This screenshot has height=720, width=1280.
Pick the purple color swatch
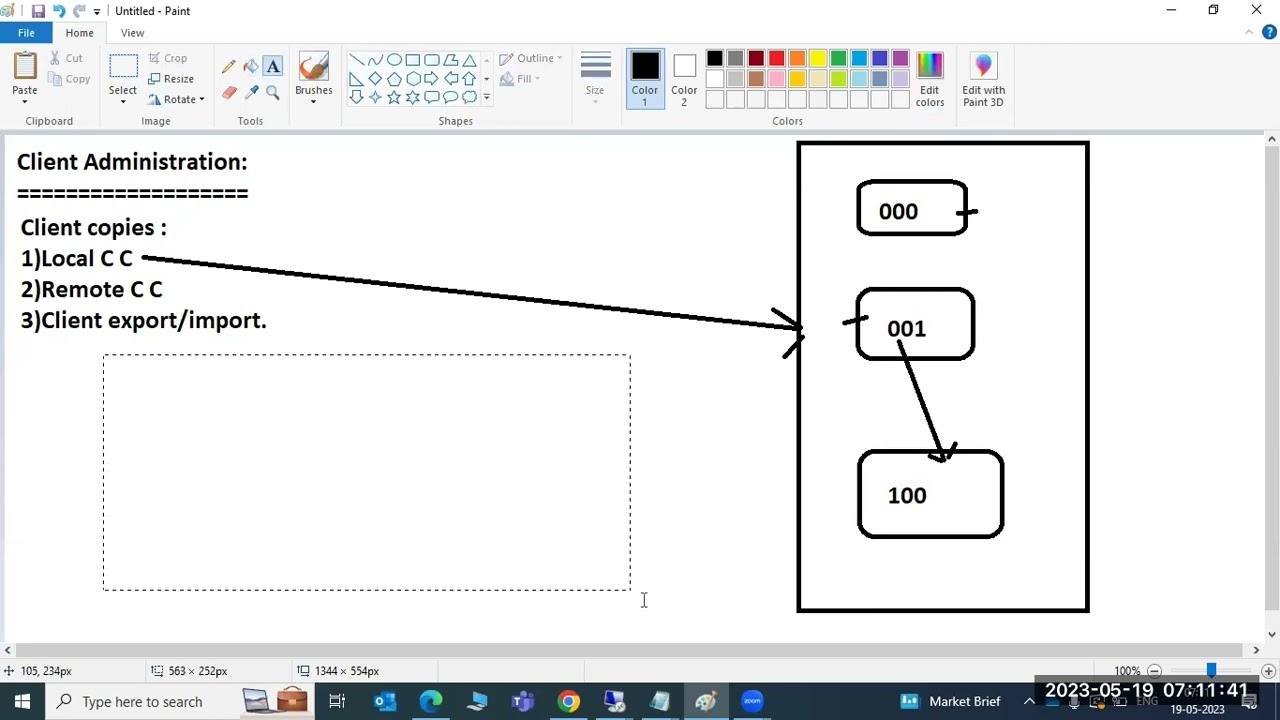(900, 59)
